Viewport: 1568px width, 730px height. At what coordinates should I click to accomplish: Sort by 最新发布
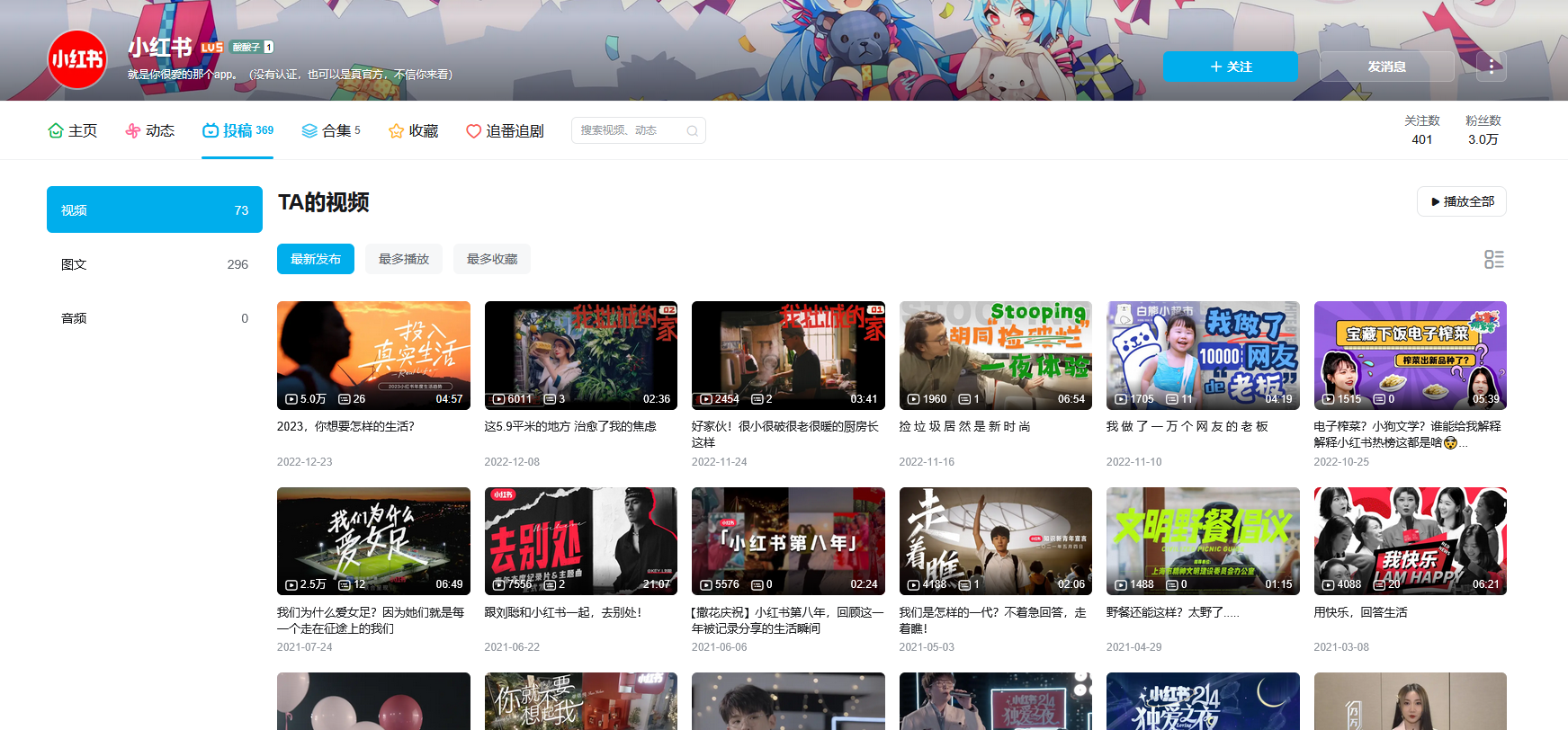click(316, 259)
